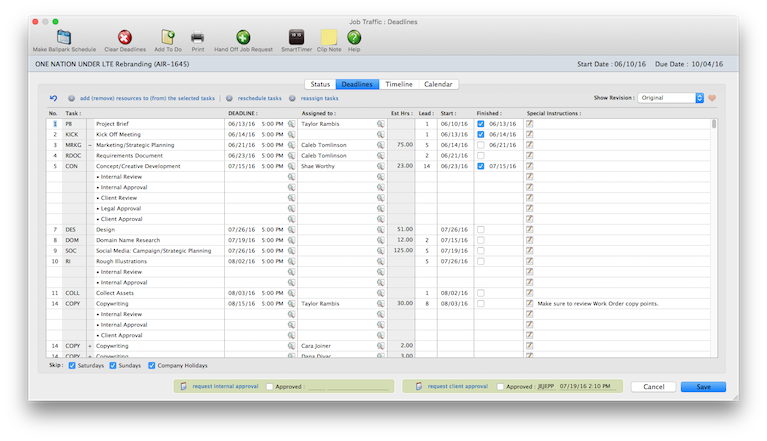Click the orange heart color icon
The image size is (767, 441).
(x=713, y=98)
